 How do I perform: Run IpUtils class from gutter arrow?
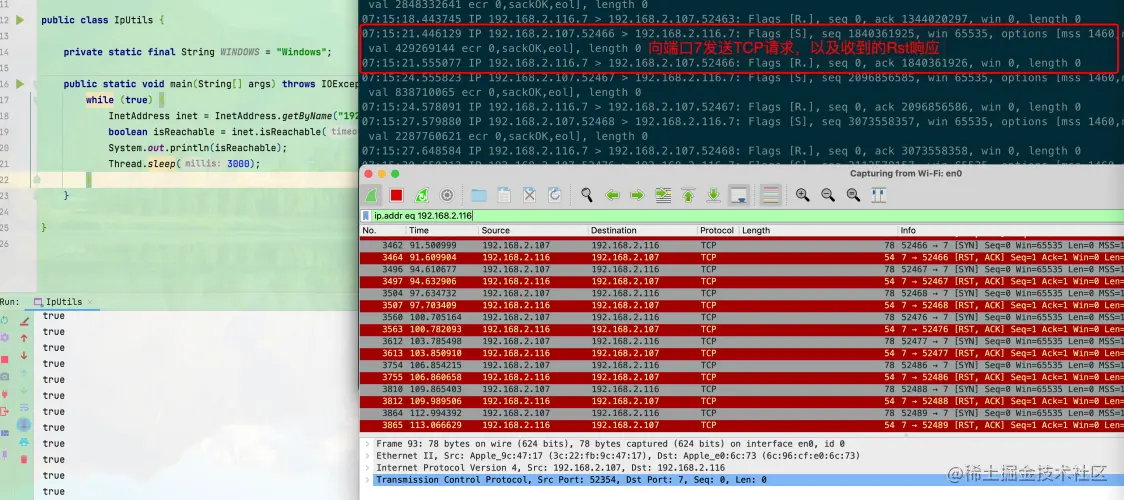(20, 19)
